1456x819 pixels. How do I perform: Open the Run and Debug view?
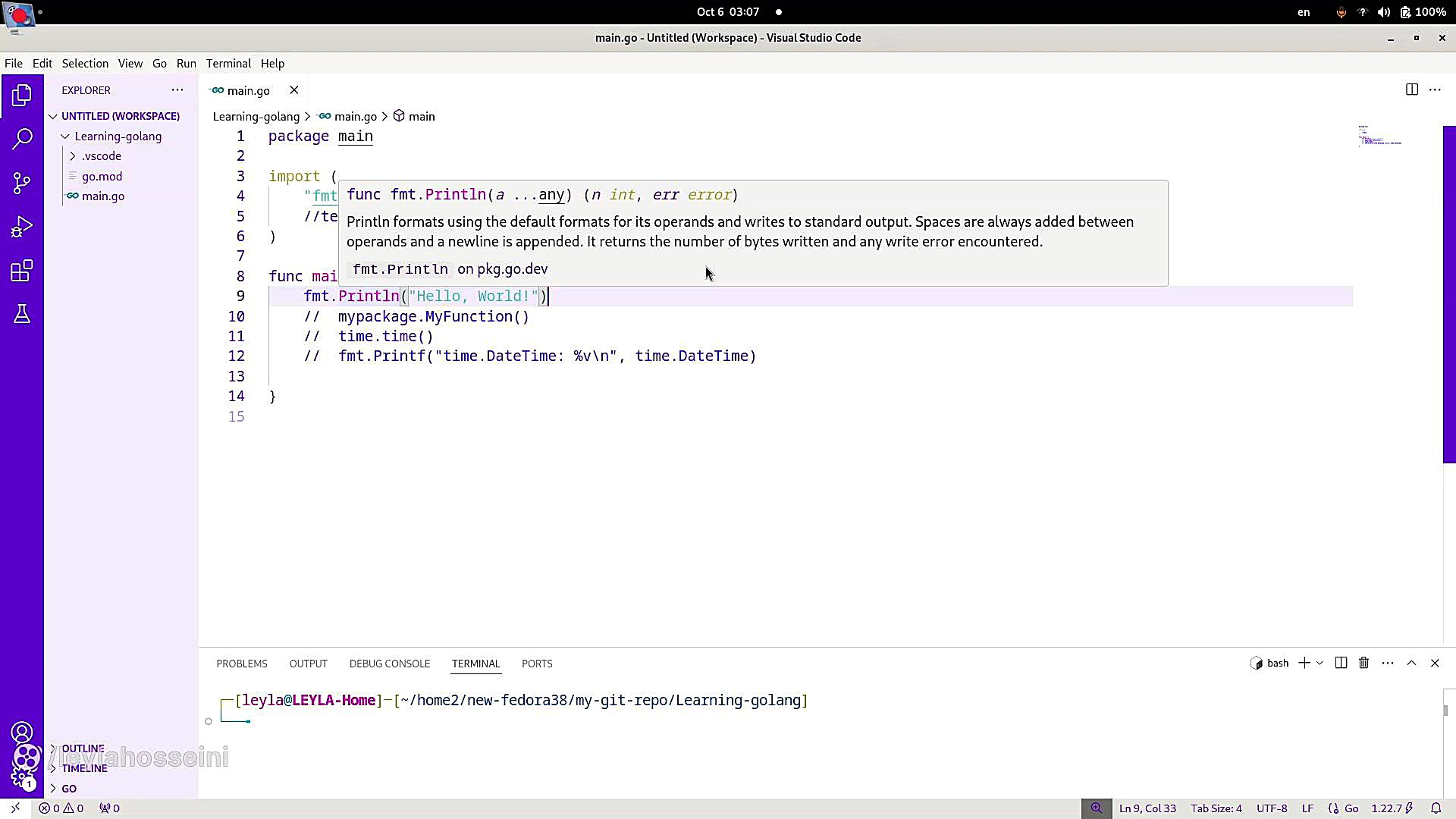pyautogui.click(x=22, y=227)
